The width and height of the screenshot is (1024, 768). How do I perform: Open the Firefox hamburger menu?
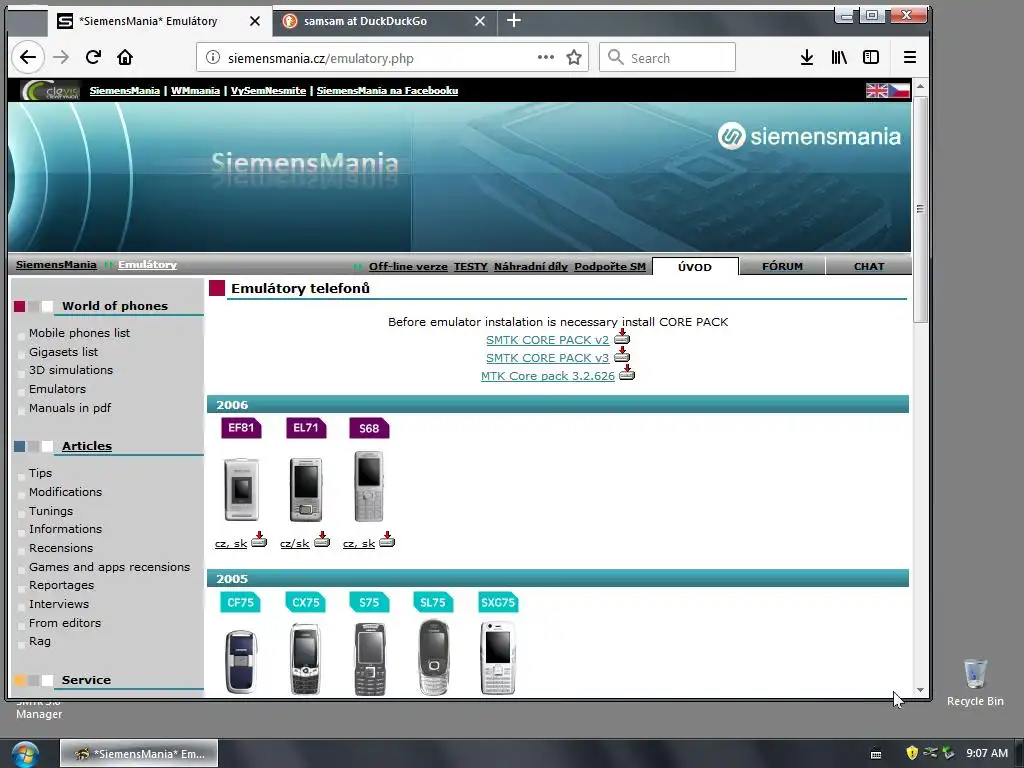[x=910, y=57]
